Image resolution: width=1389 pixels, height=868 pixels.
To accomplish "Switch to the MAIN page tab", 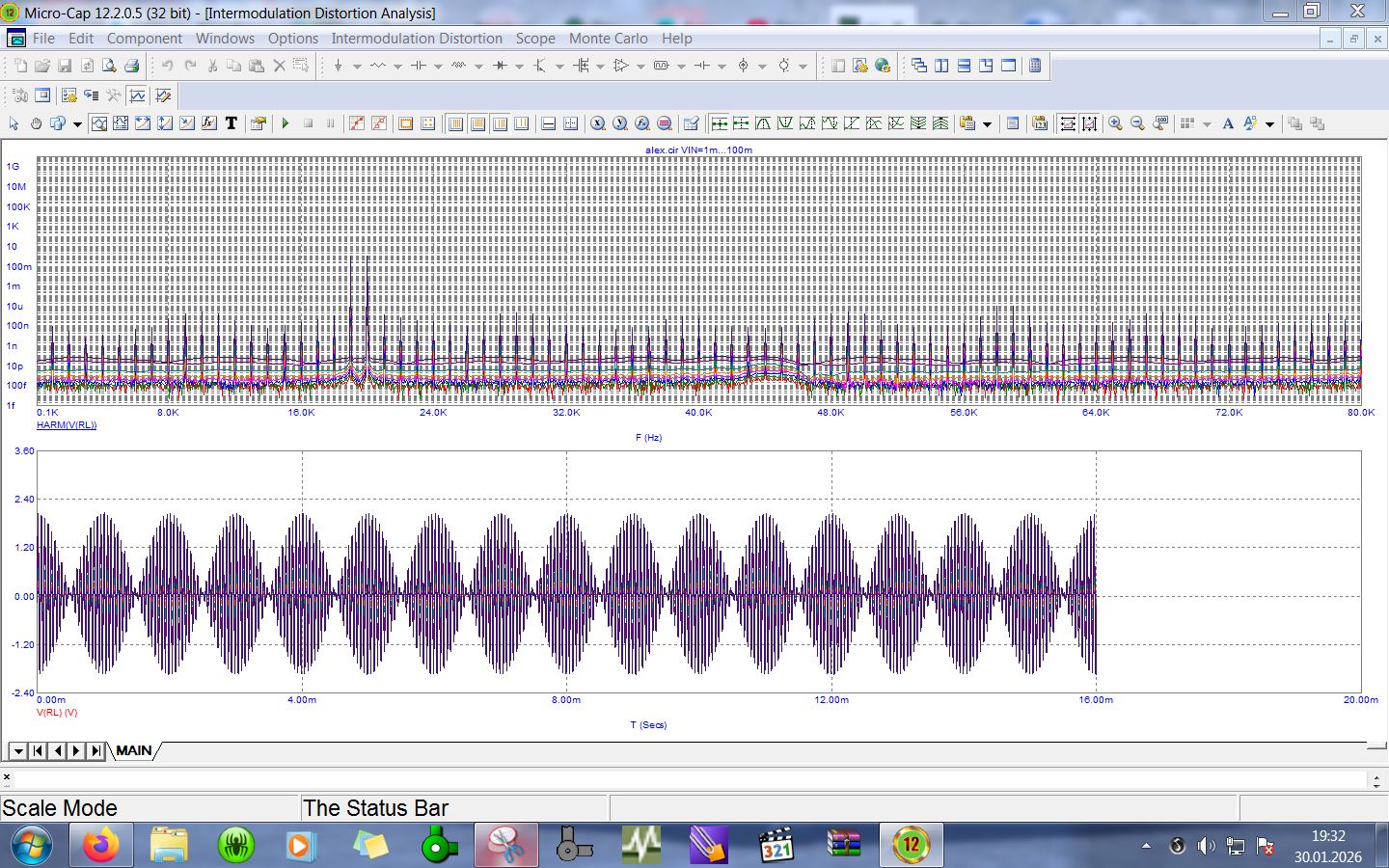I will point(134,750).
